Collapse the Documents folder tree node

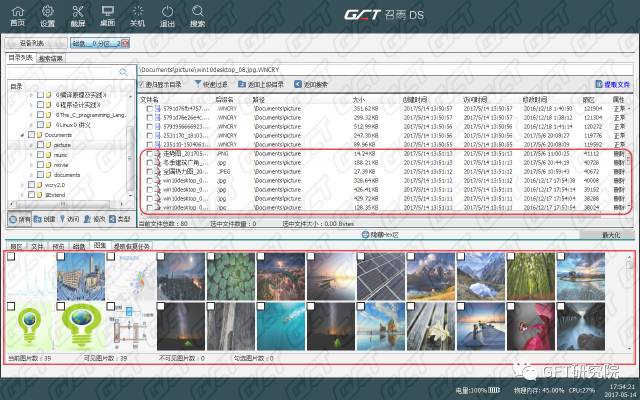[22, 134]
